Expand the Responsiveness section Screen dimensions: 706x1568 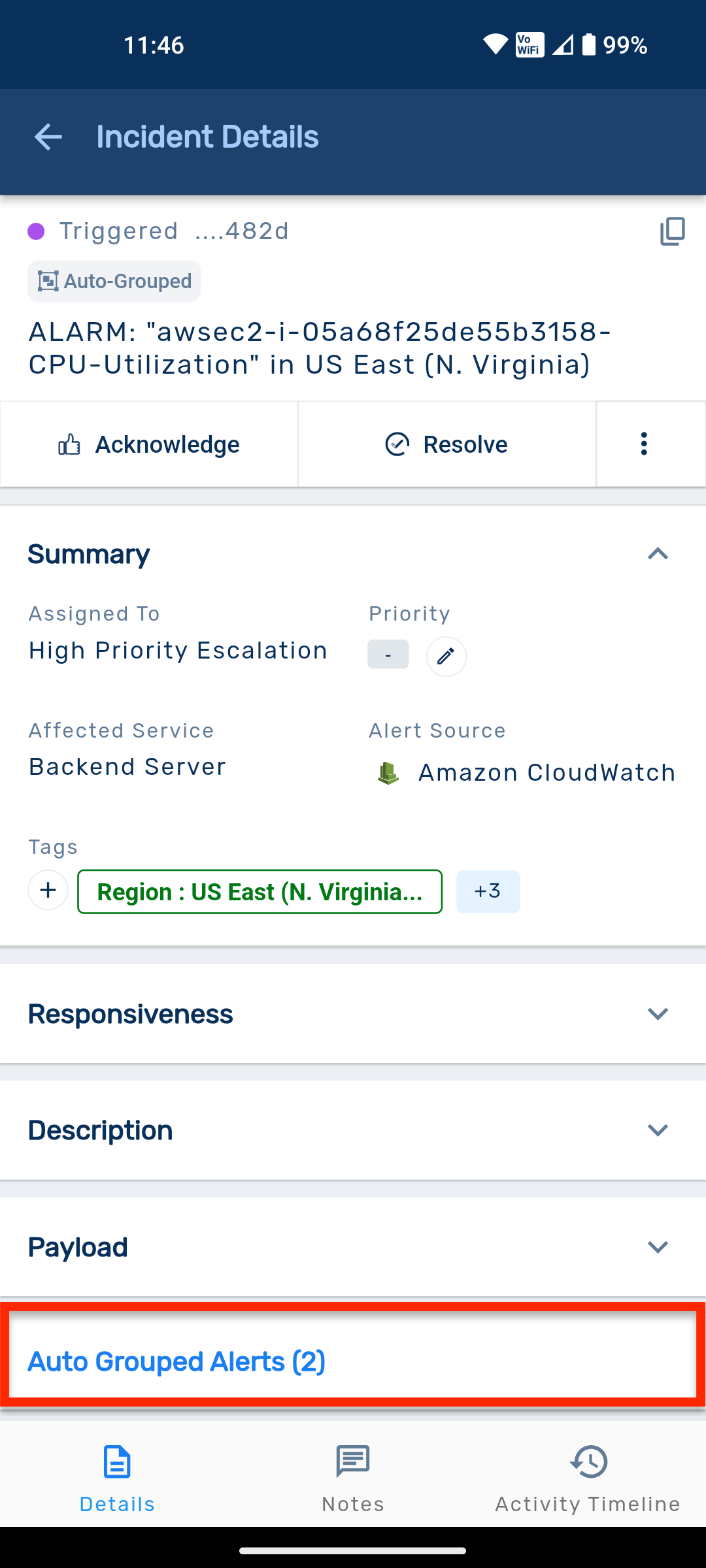658,1014
